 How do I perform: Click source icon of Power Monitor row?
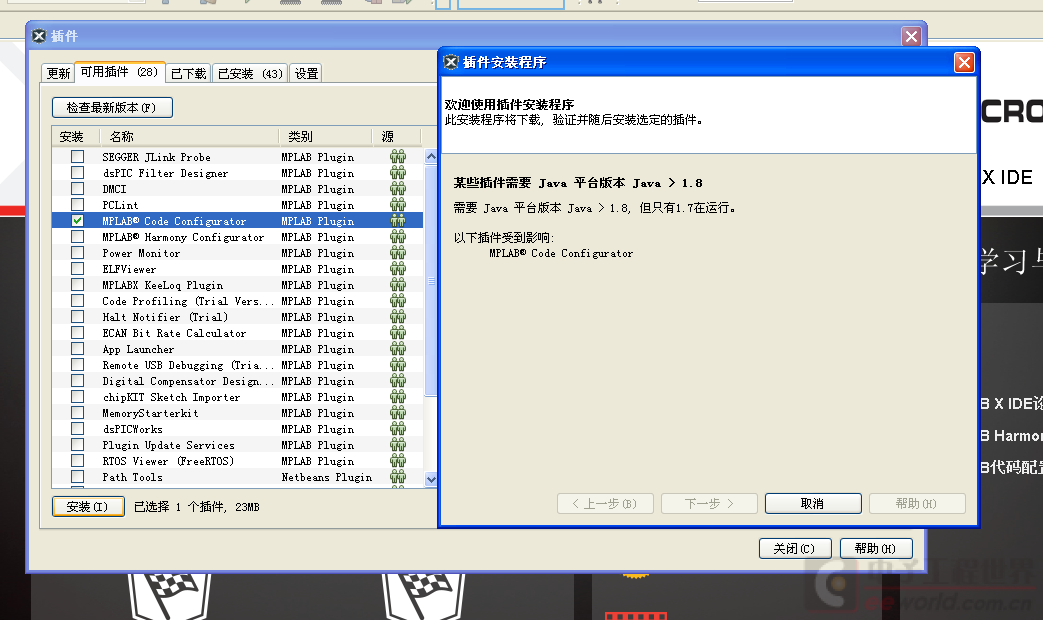point(398,253)
